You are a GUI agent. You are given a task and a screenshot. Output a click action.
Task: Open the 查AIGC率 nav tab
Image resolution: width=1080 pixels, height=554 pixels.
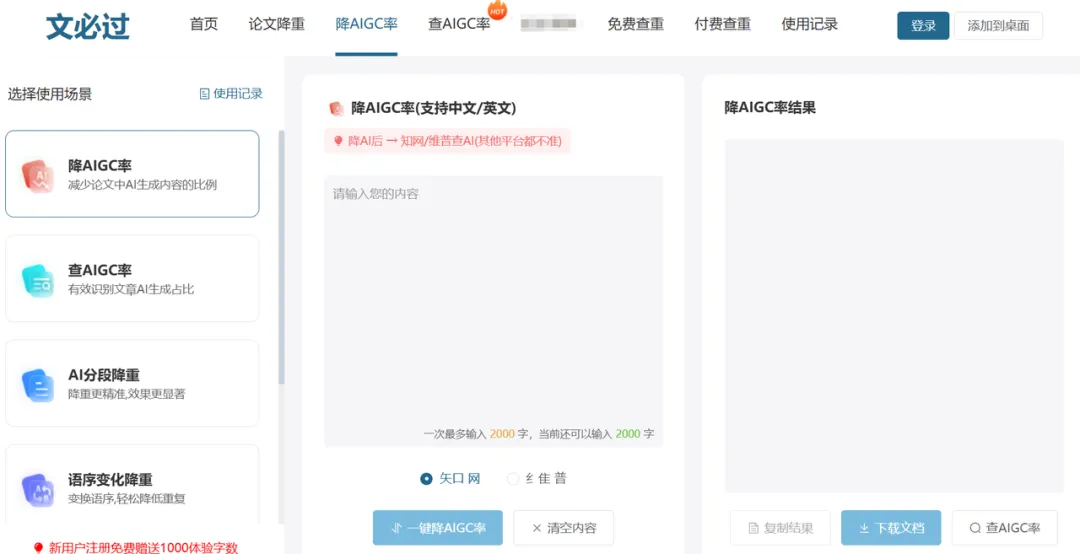pyautogui.click(x=459, y=25)
